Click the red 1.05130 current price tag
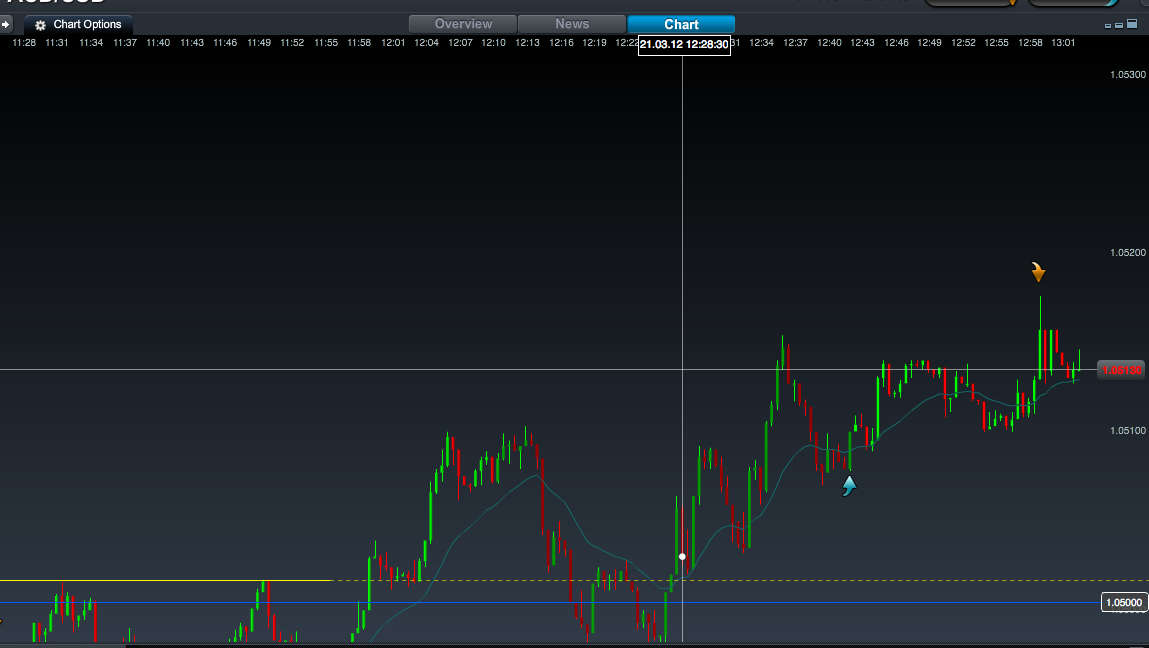1149x648 pixels. click(x=1123, y=370)
